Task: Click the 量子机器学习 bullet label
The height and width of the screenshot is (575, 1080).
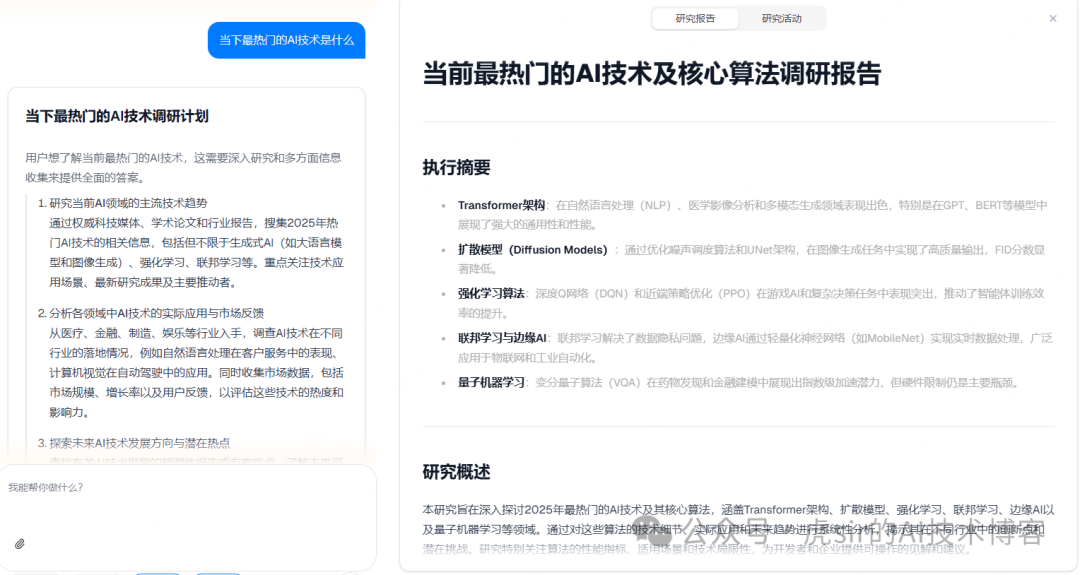Action: pyautogui.click(x=491, y=382)
